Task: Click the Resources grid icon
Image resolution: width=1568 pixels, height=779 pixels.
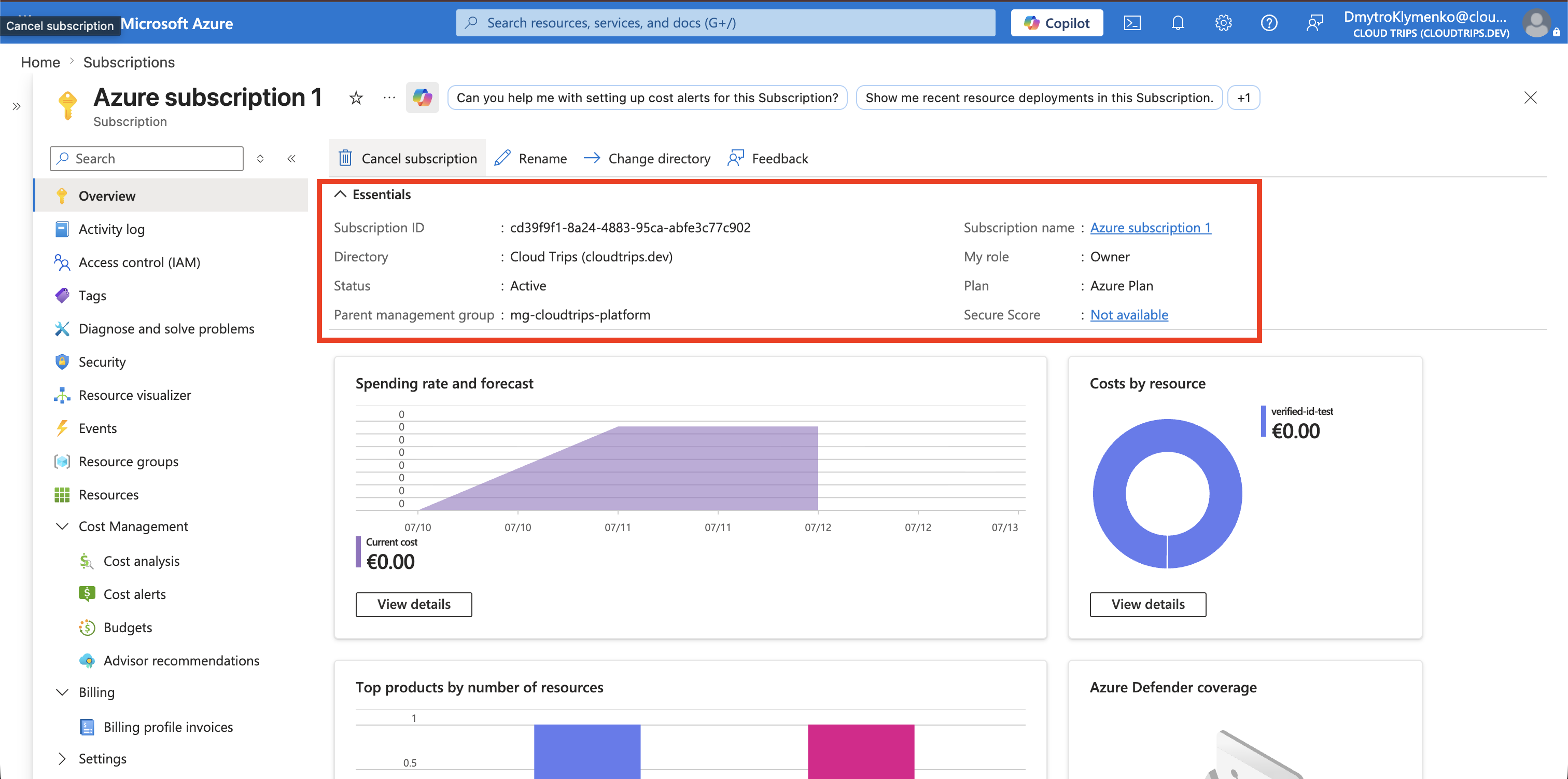Action: (62, 495)
